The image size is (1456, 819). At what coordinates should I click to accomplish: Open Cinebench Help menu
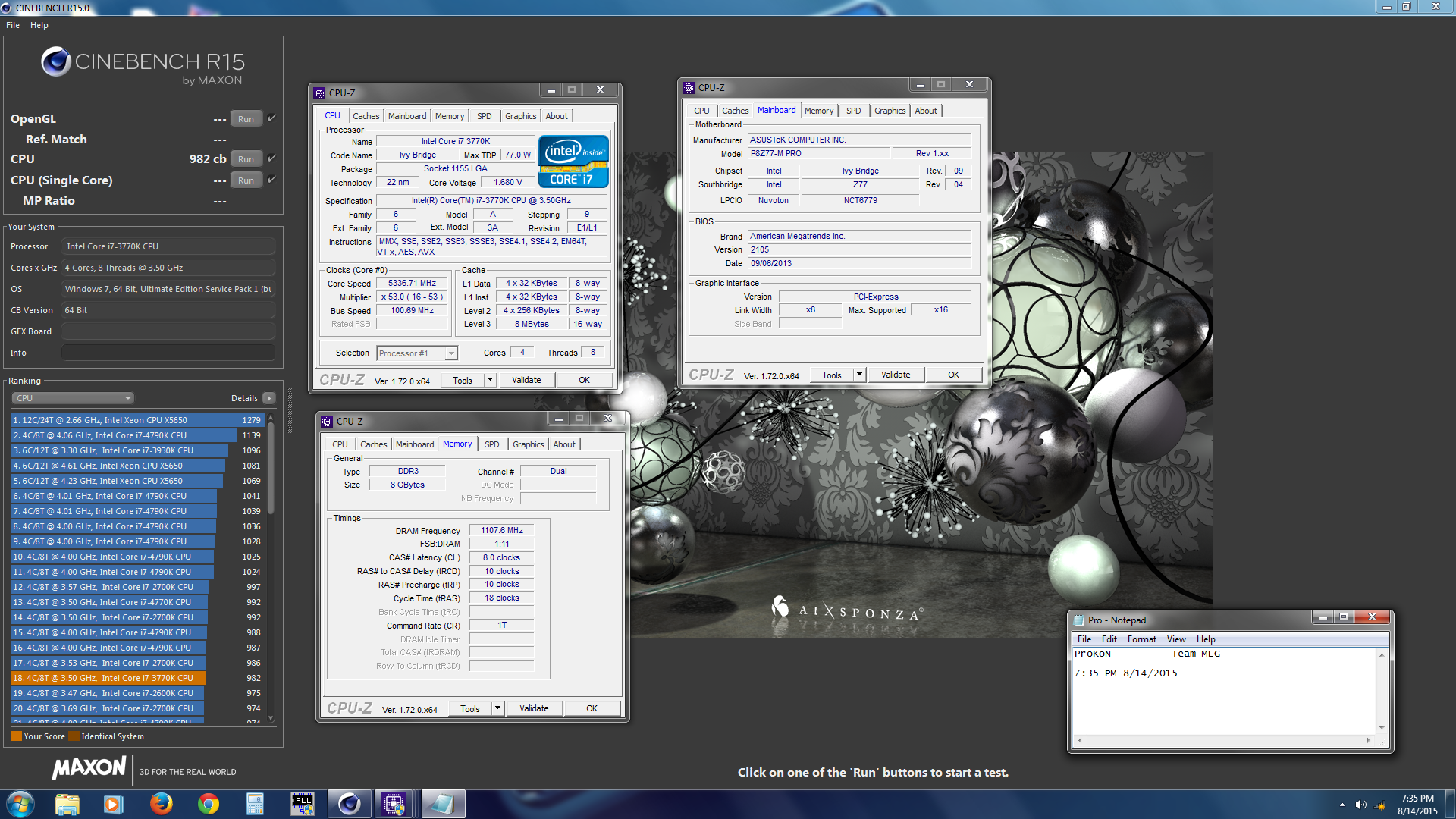(39, 25)
